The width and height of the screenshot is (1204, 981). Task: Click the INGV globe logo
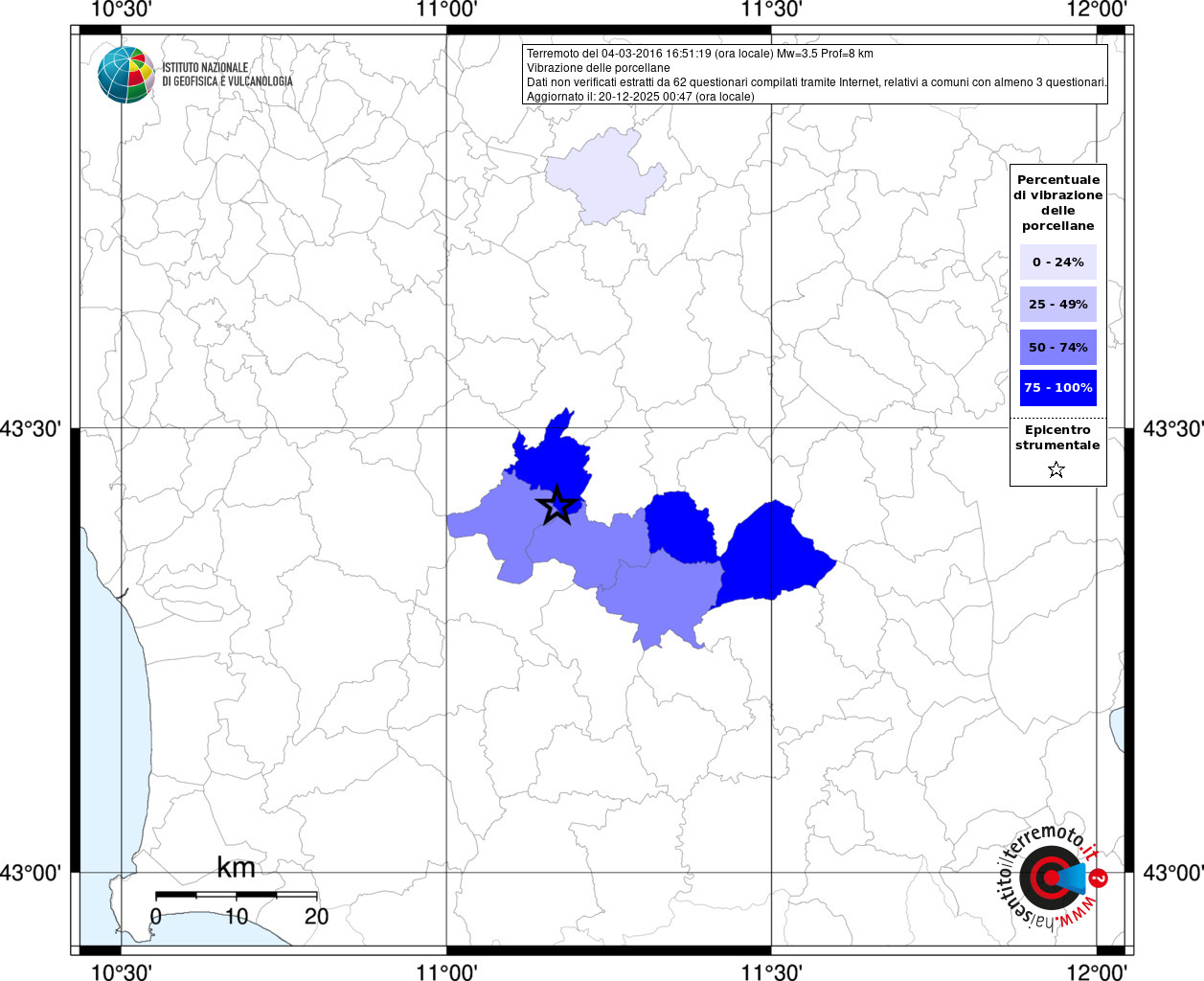tap(126, 74)
